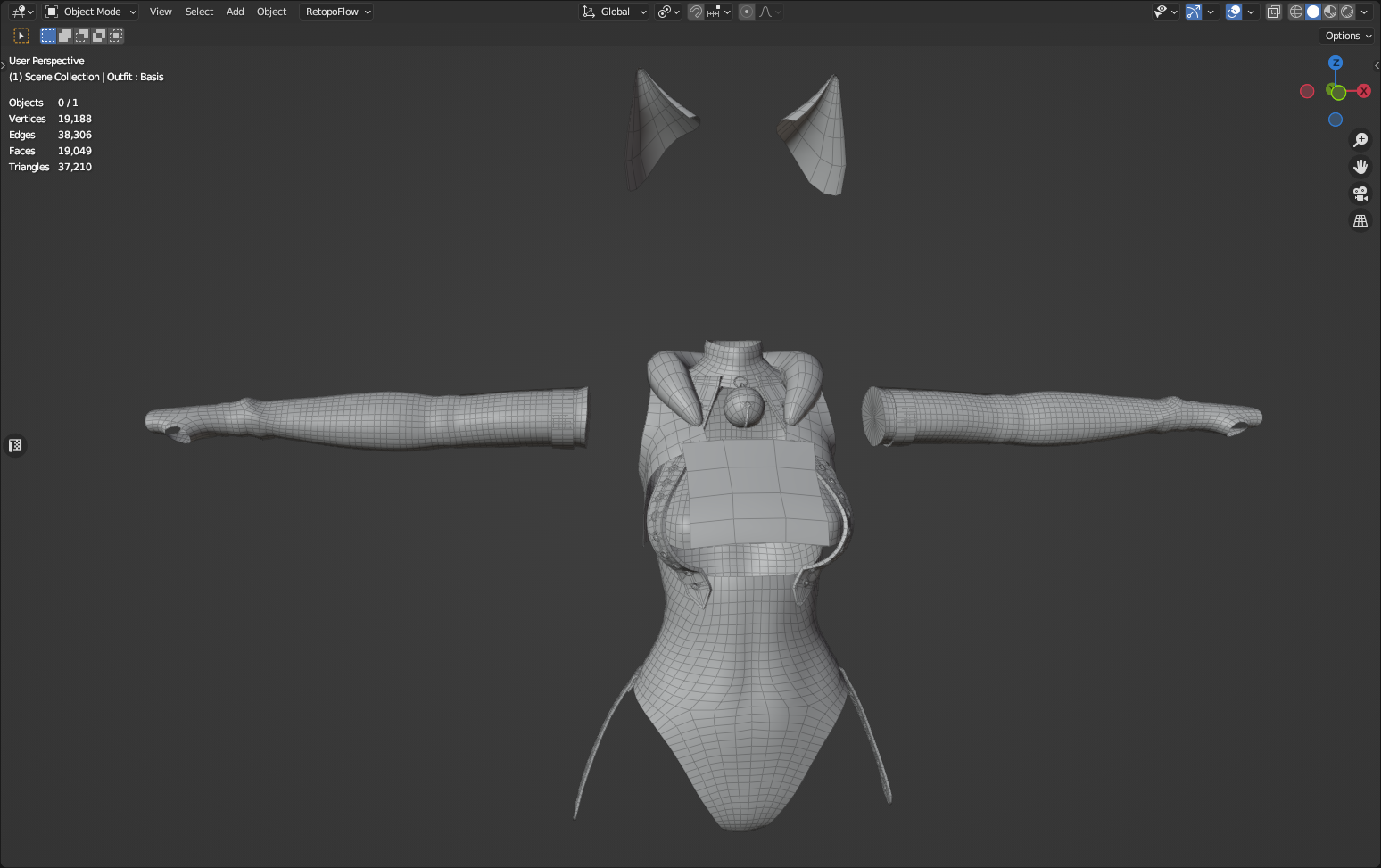Viewport: 1381px width, 868px height.
Task: Toggle proportional editing button
Action: (747, 12)
